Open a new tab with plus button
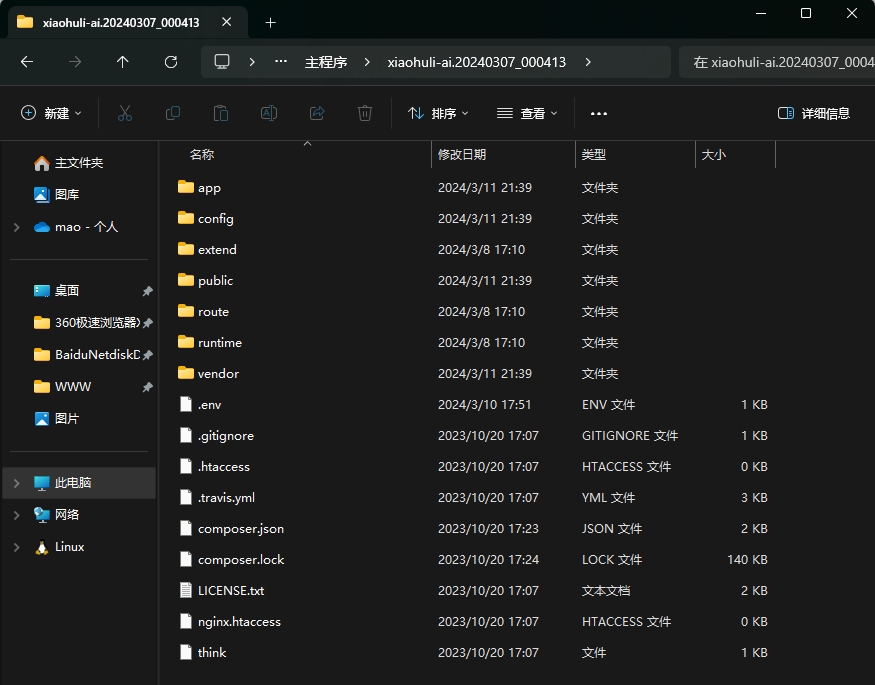This screenshot has width=875, height=685. pos(270,22)
